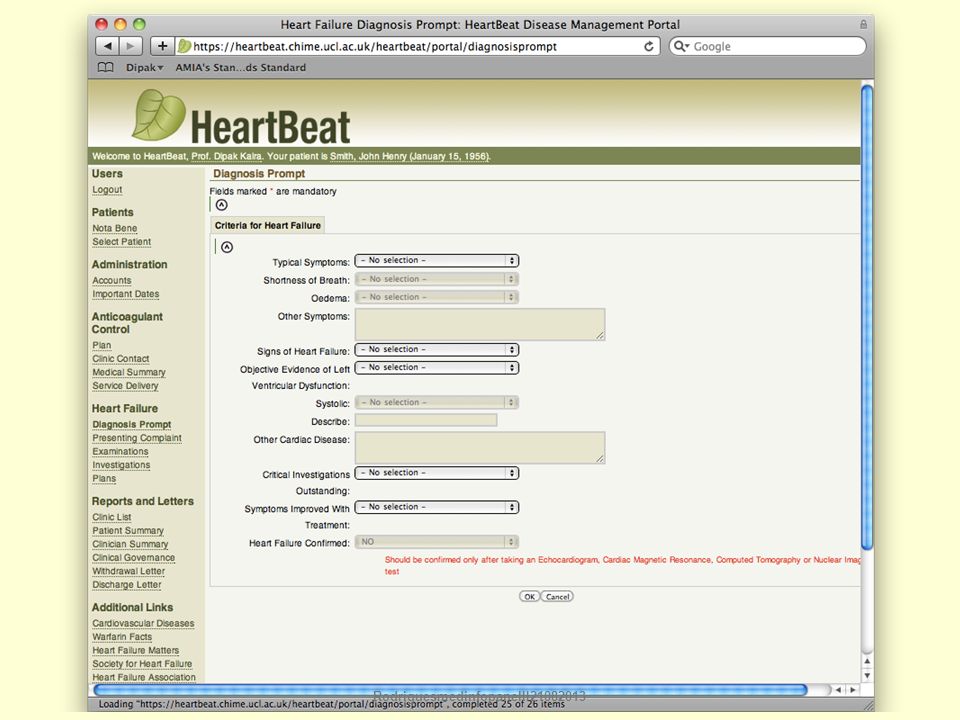Click the horizontal scrollbar thumb

tap(450, 690)
